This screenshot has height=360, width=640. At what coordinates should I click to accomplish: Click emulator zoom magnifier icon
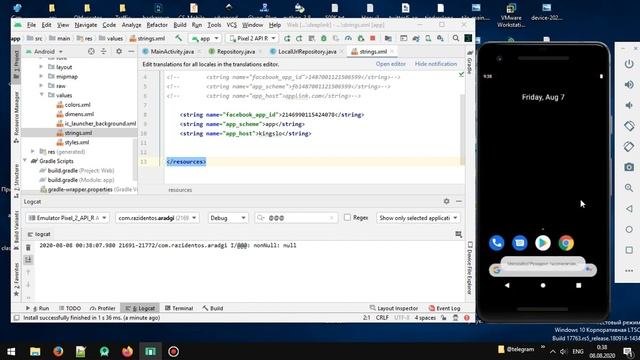[629, 188]
